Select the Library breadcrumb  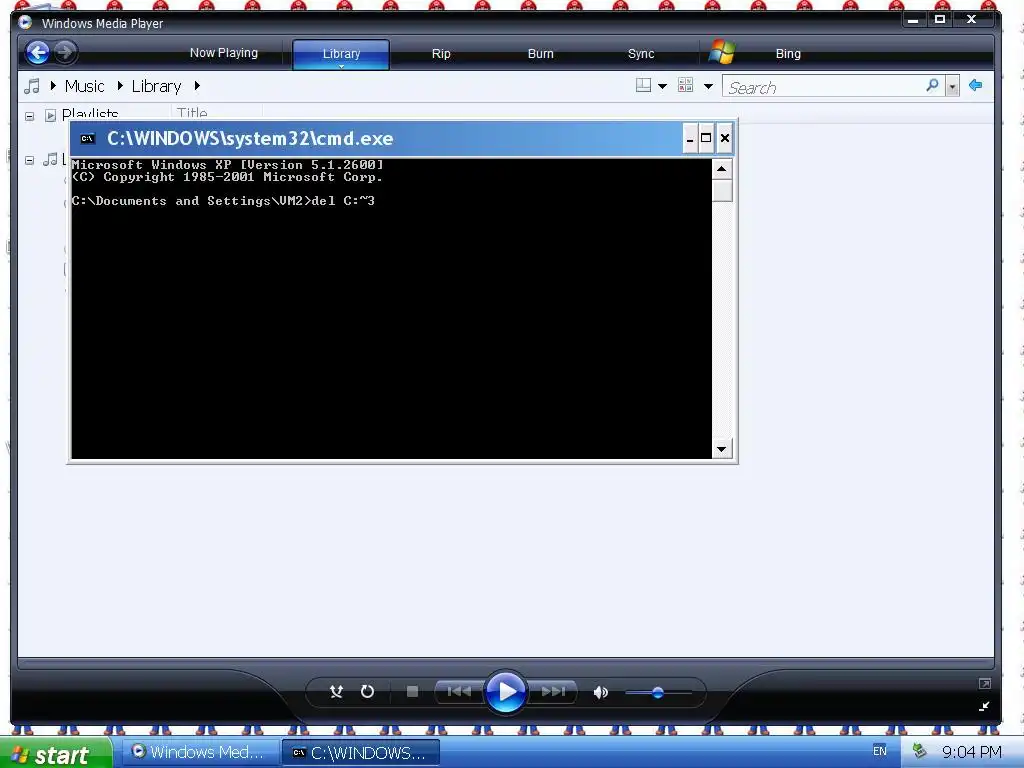(x=156, y=86)
